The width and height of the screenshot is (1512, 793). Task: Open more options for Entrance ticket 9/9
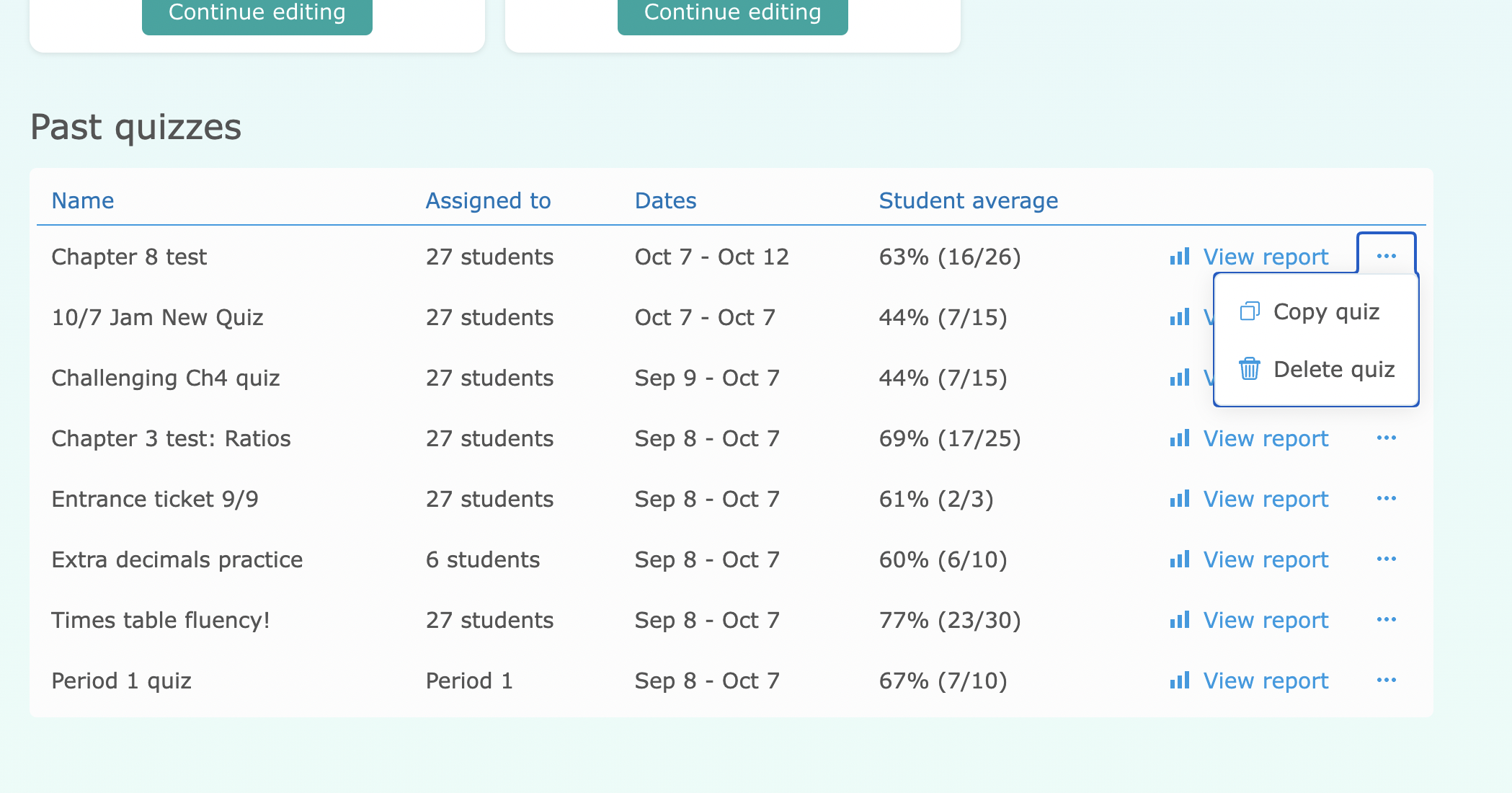[1387, 499]
